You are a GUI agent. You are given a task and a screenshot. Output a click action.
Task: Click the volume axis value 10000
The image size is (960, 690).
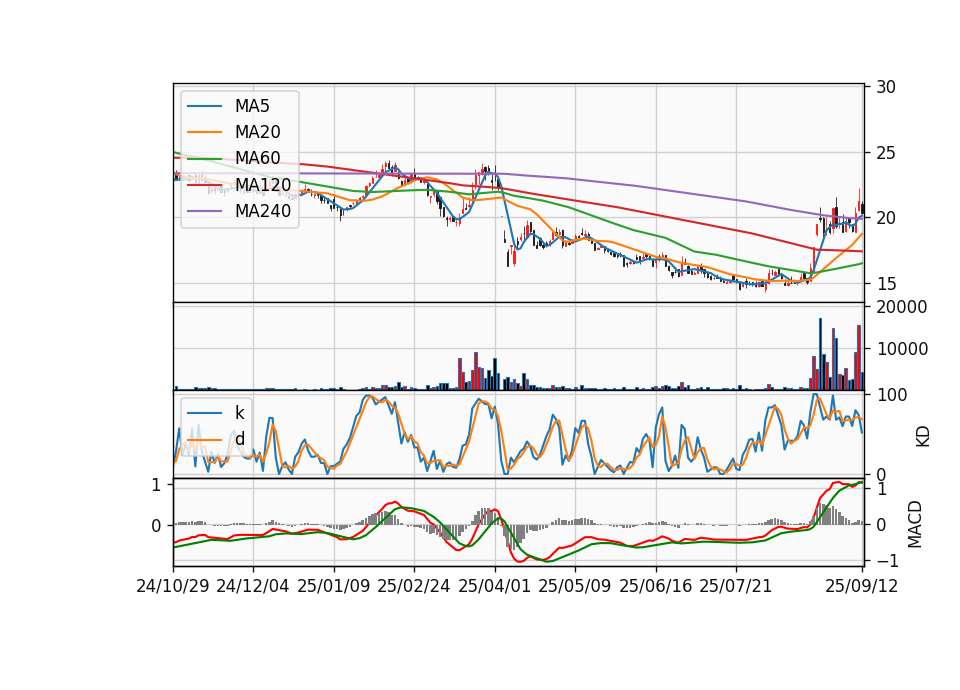click(902, 349)
